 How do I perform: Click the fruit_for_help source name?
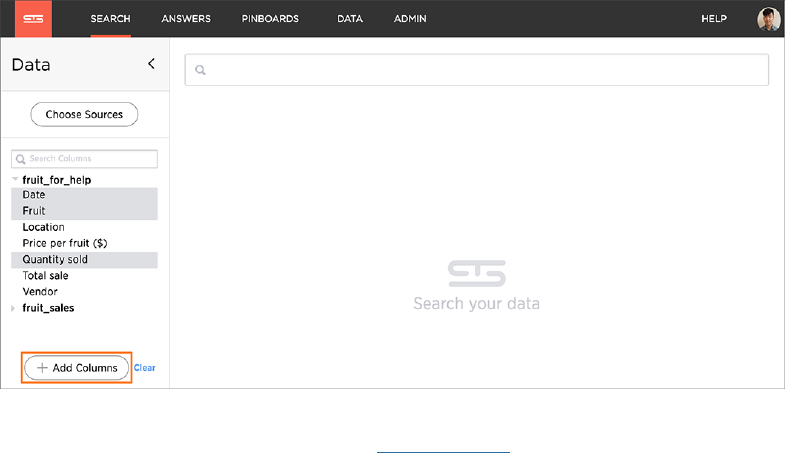(57, 180)
